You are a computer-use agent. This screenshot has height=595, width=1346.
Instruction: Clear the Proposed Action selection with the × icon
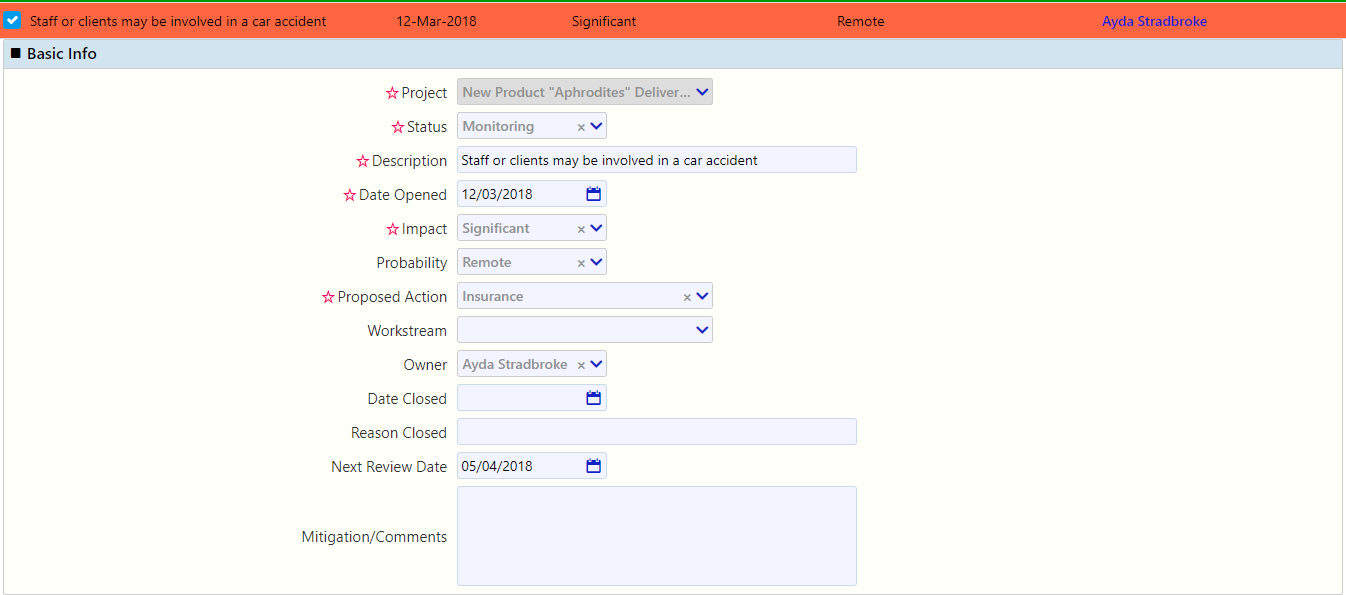coord(688,295)
